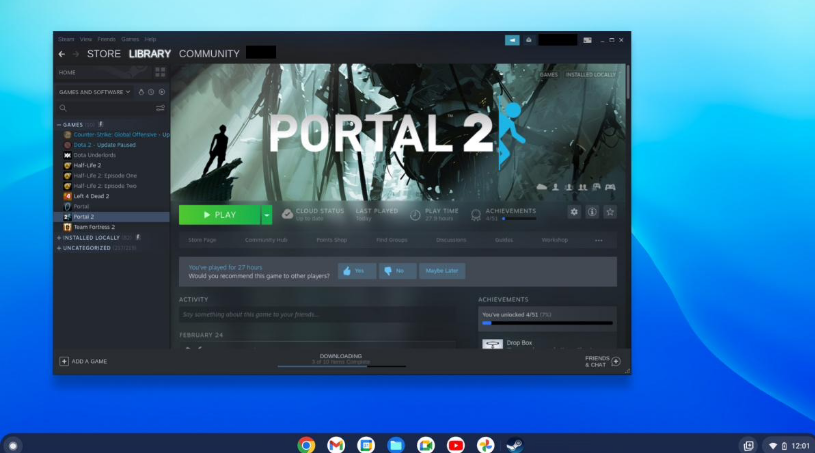Image resolution: width=815 pixels, height=453 pixels.
Task: Open the Friends menu
Action: (x=107, y=39)
